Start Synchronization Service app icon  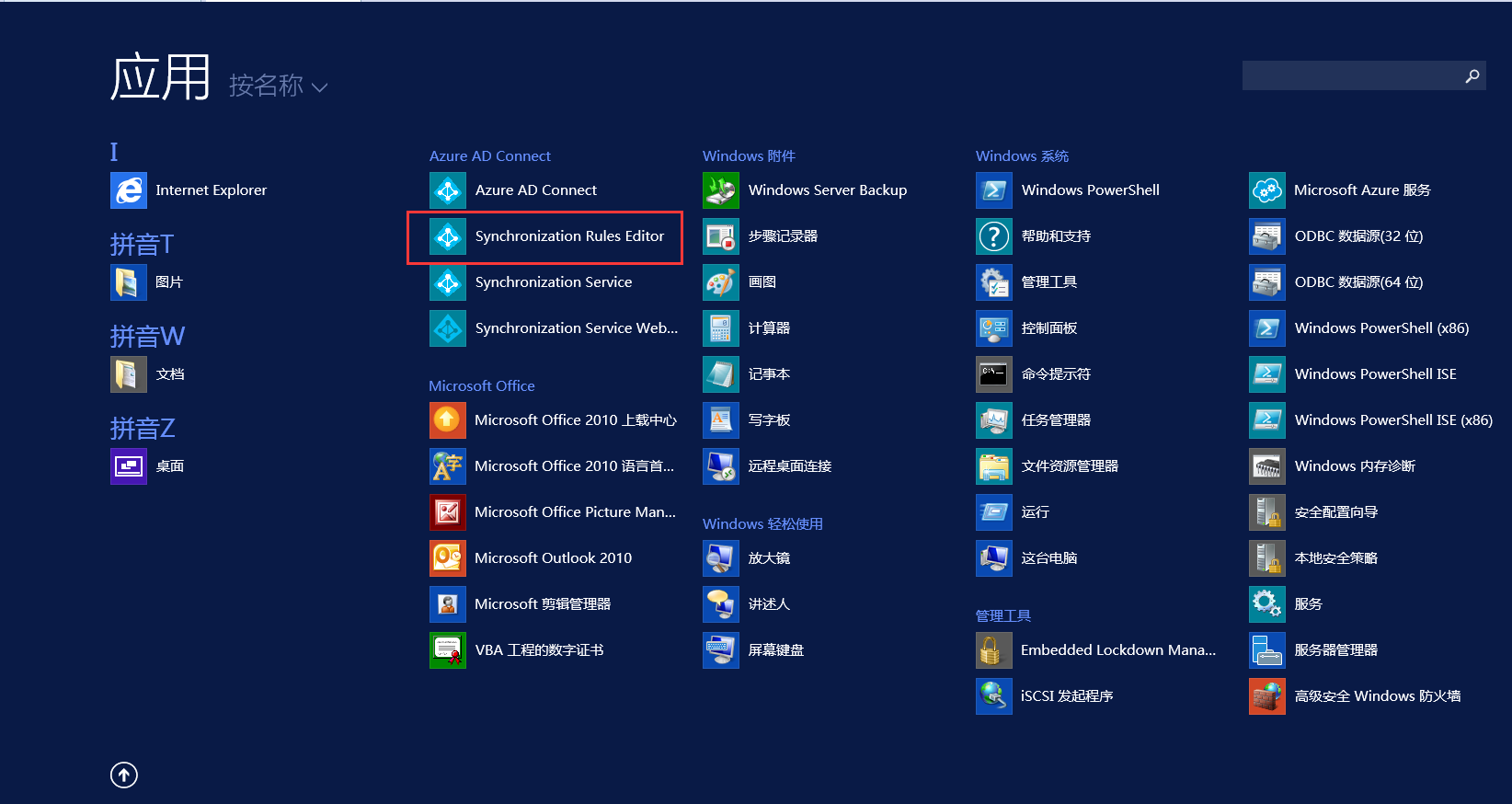448,282
